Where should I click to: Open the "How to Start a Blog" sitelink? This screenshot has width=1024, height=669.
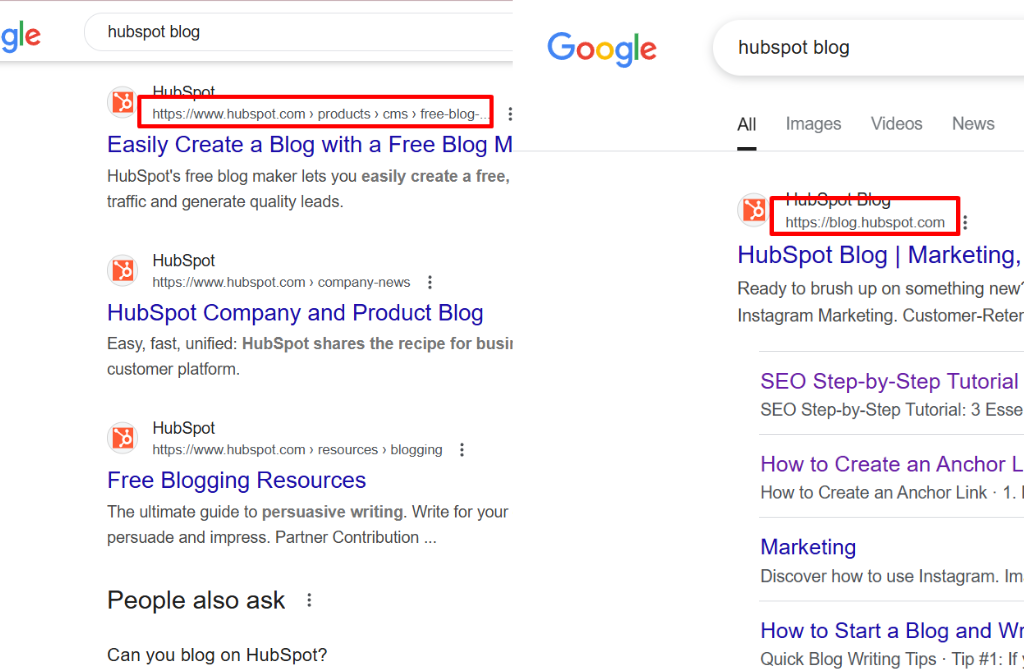pos(890,631)
